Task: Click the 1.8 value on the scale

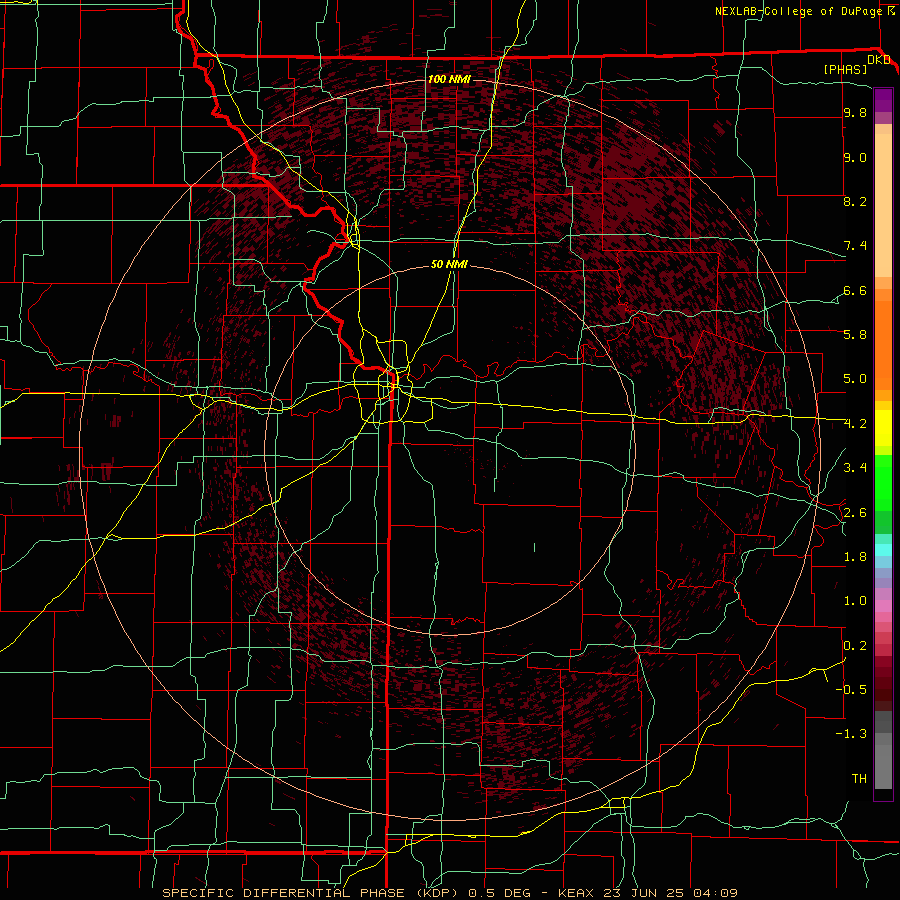Action: [x=855, y=557]
